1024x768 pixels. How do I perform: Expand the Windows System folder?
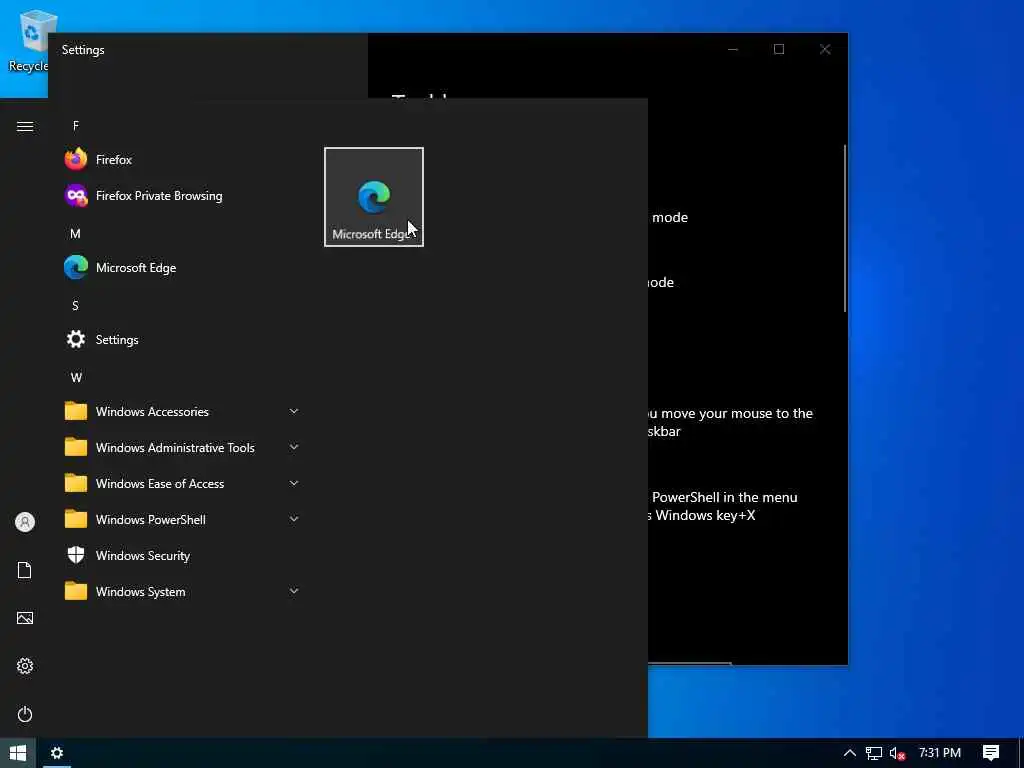coord(181,591)
